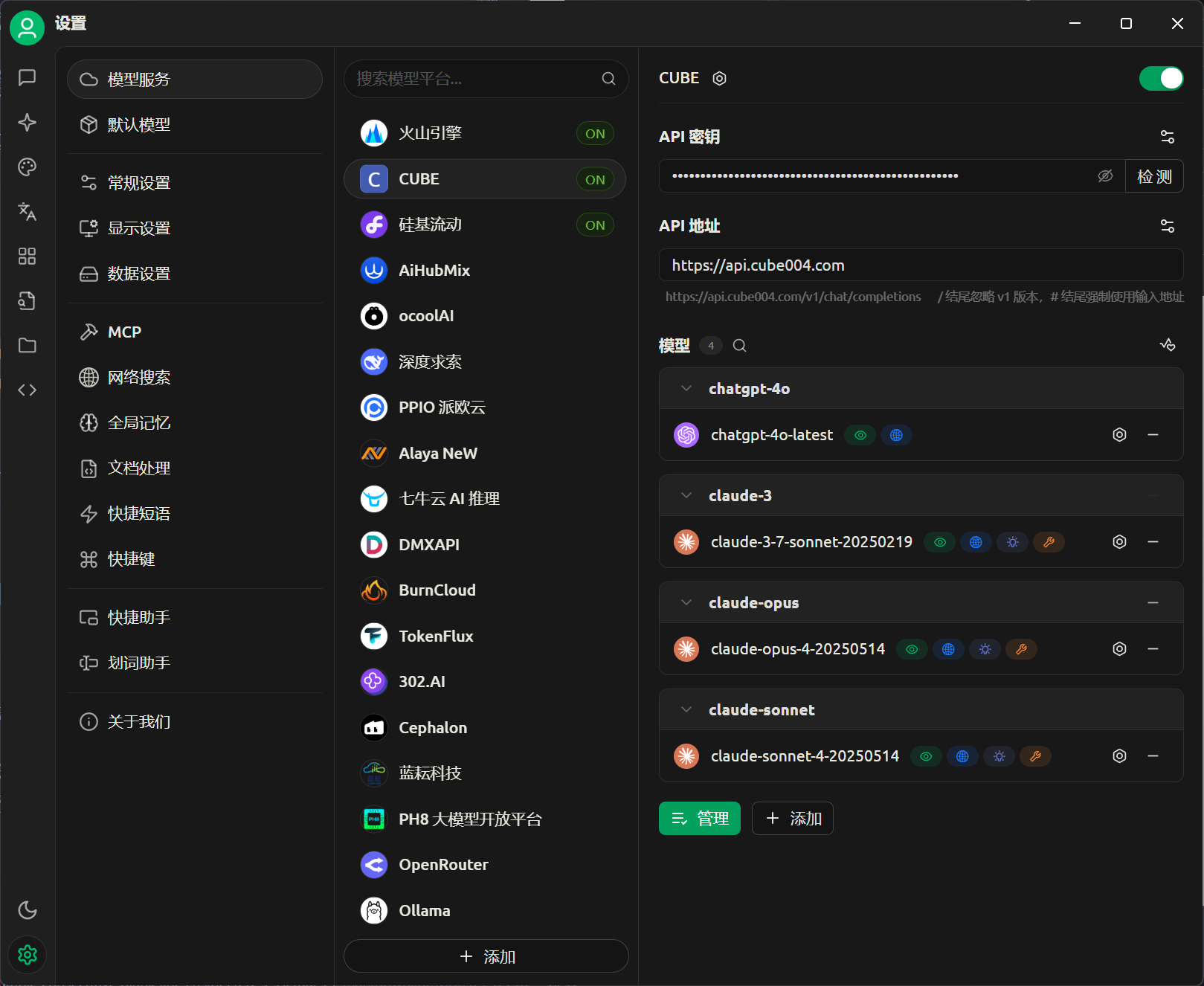Click 添加 button next to 管理
Viewport: 1204px width, 986px height.
793,819
